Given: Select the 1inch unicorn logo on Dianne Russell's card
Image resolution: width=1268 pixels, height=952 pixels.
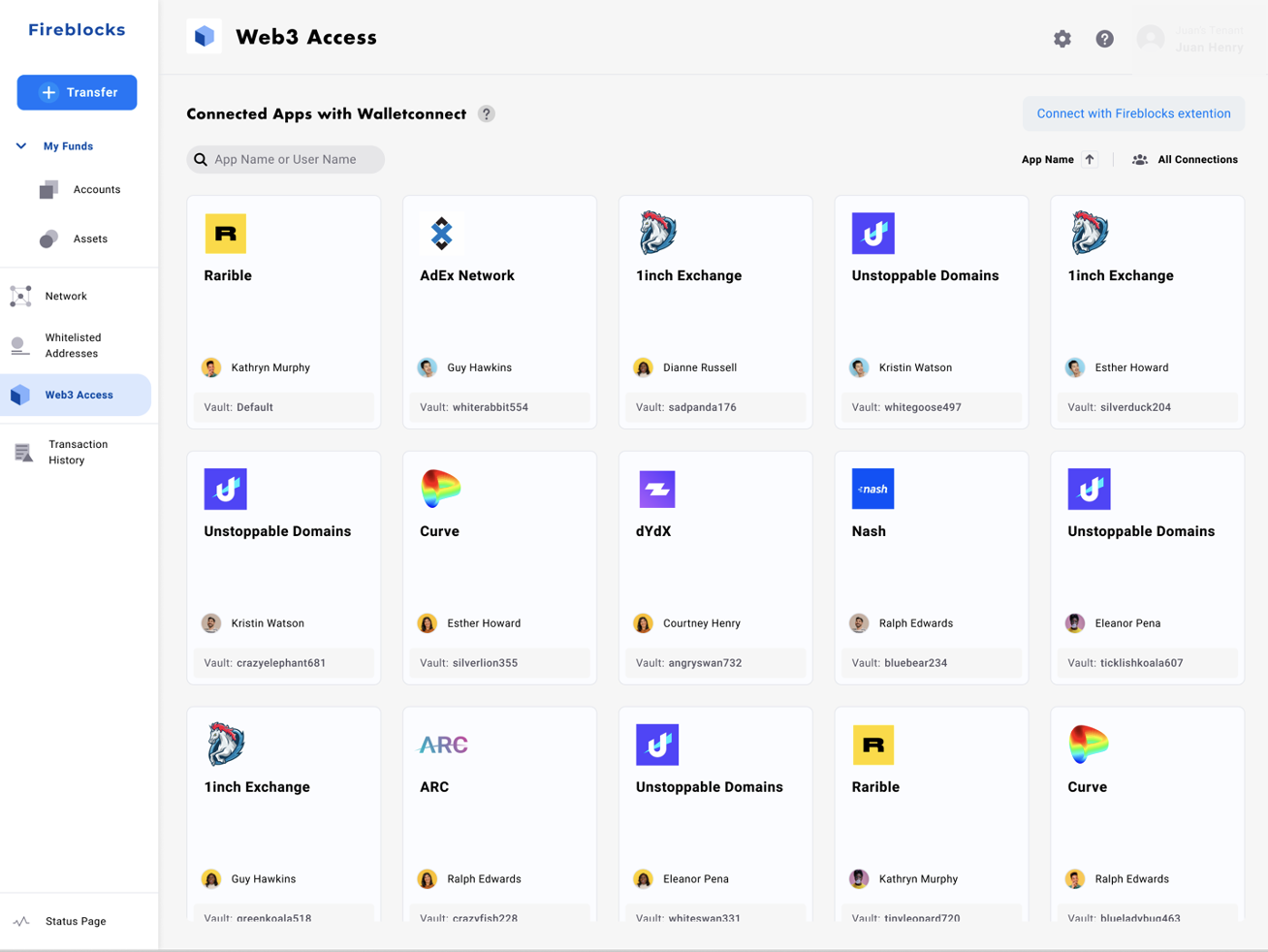Looking at the screenshot, I should (657, 233).
